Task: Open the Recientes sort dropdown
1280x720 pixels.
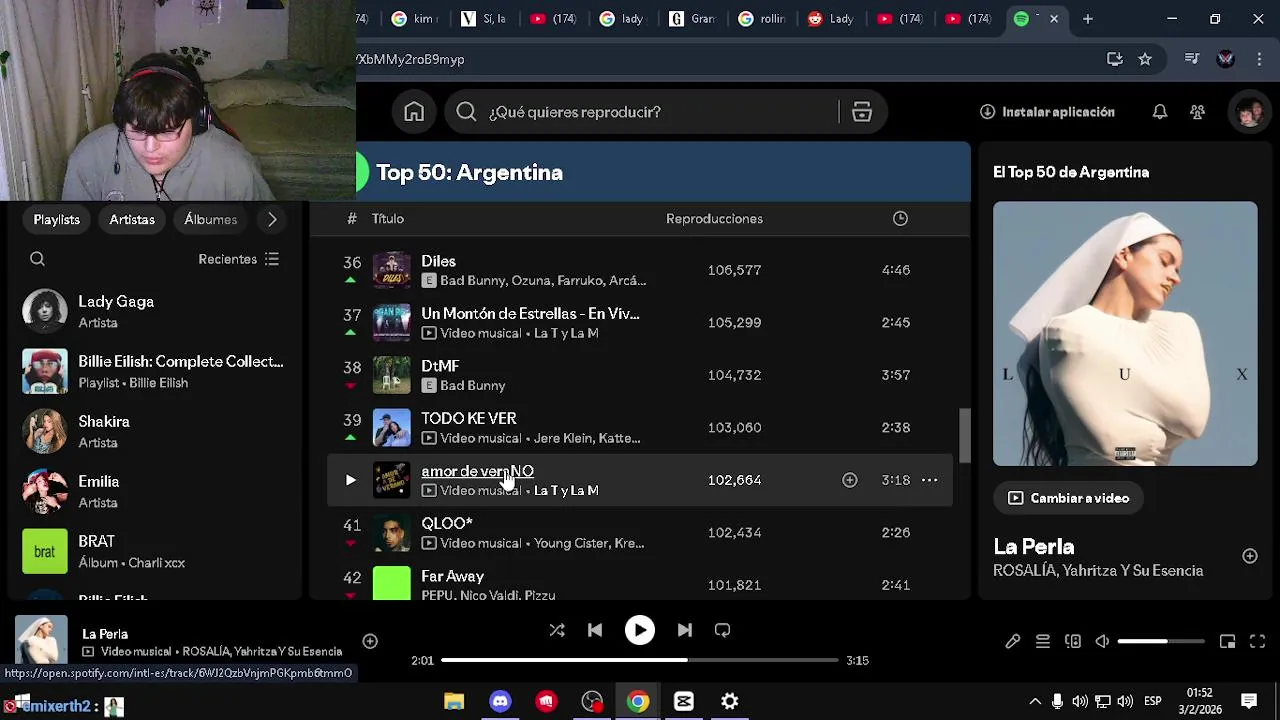Action: [238, 259]
